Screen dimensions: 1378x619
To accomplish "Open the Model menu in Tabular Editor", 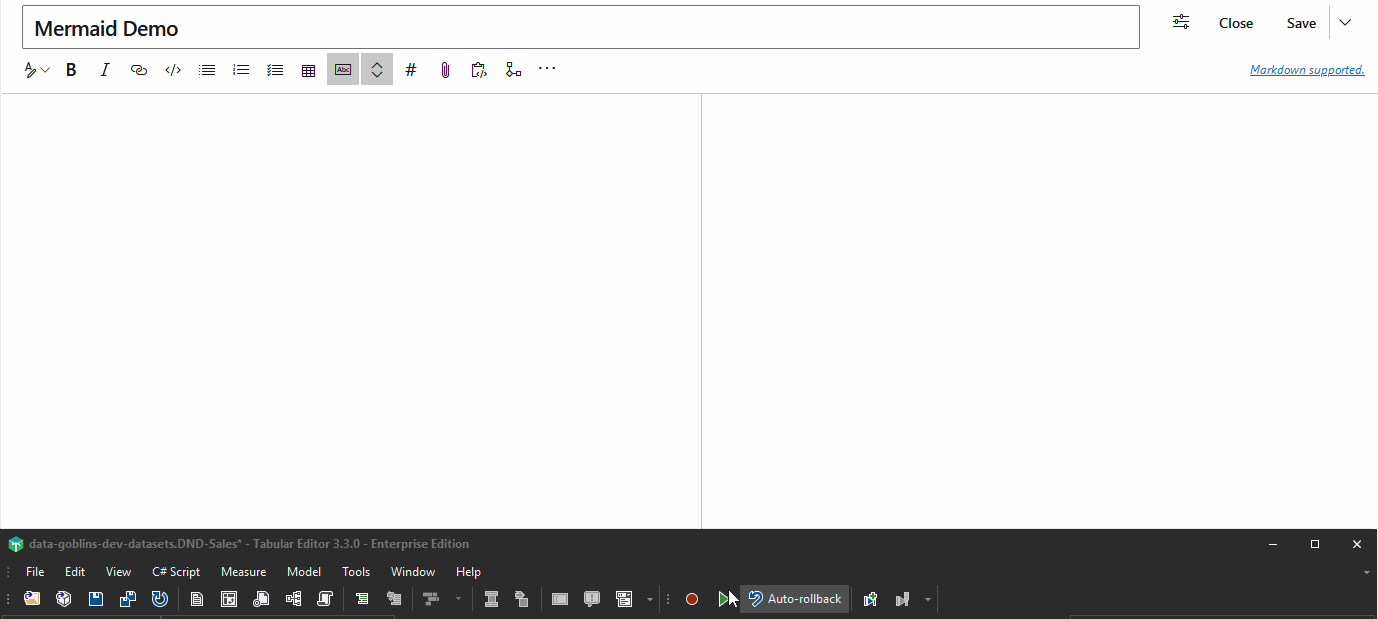I will (x=303, y=571).
